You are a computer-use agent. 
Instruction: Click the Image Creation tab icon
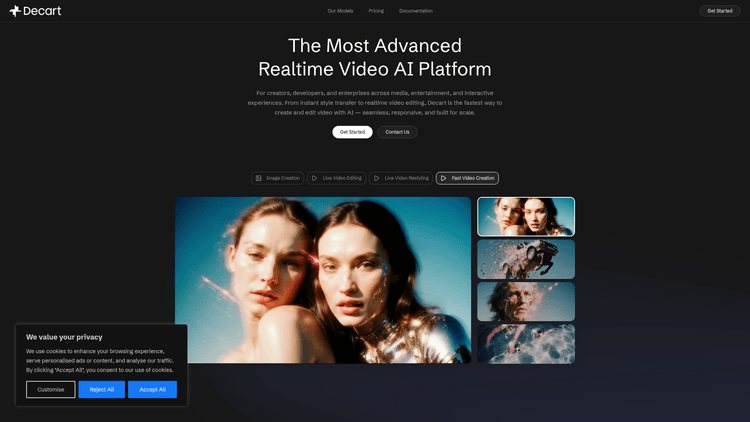(x=259, y=178)
